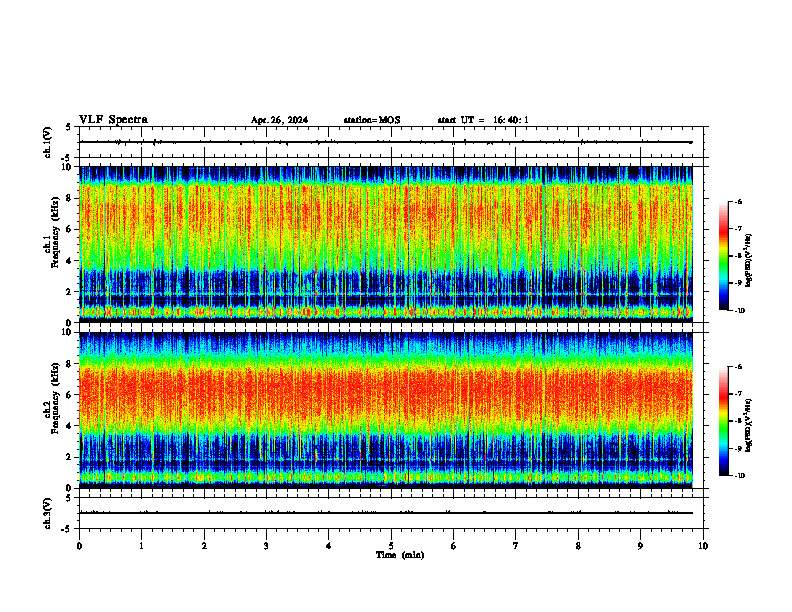This screenshot has height=612, width=792.
Task: Click the ch.2 colorbar log(PSD) label
Action: 748,426
